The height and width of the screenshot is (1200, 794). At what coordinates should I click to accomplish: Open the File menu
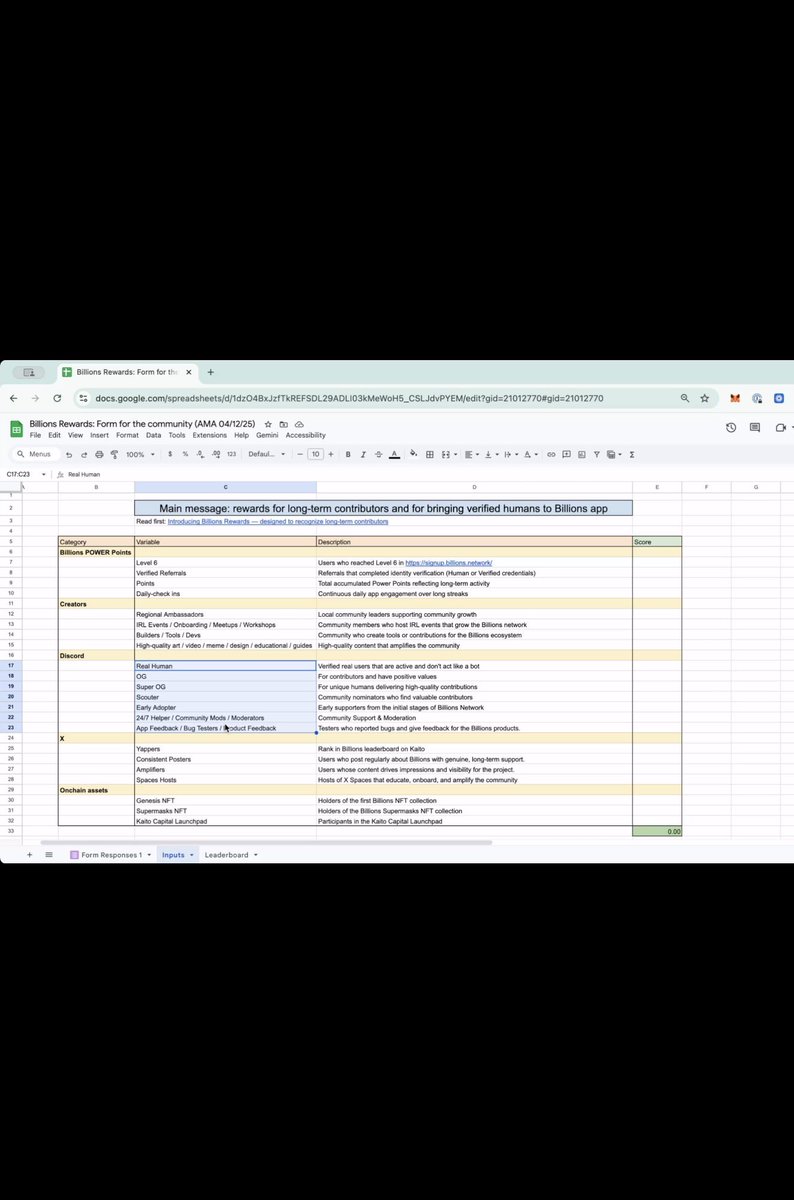pyautogui.click(x=35, y=436)
